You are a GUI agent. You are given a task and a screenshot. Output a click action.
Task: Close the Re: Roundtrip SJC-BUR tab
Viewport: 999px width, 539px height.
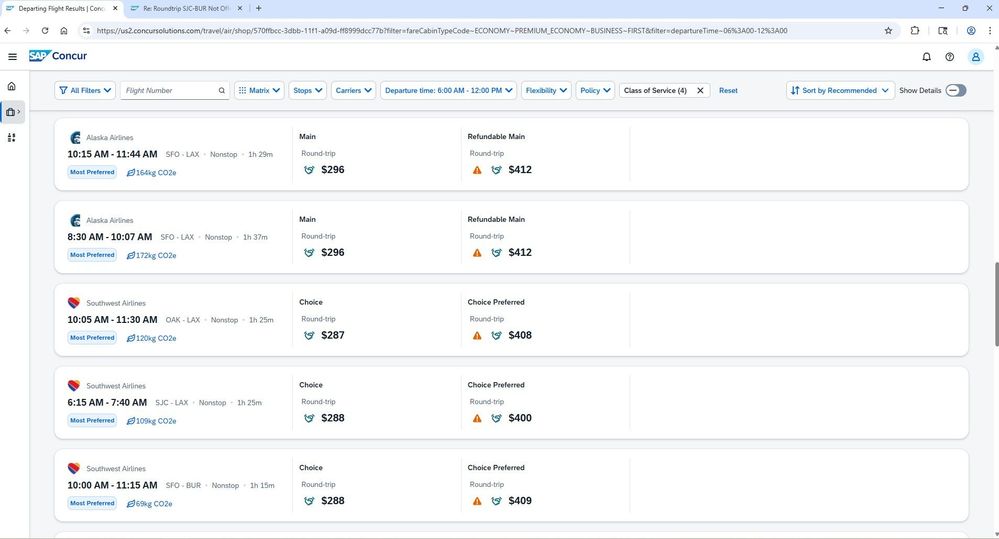(x=240, y=9)
